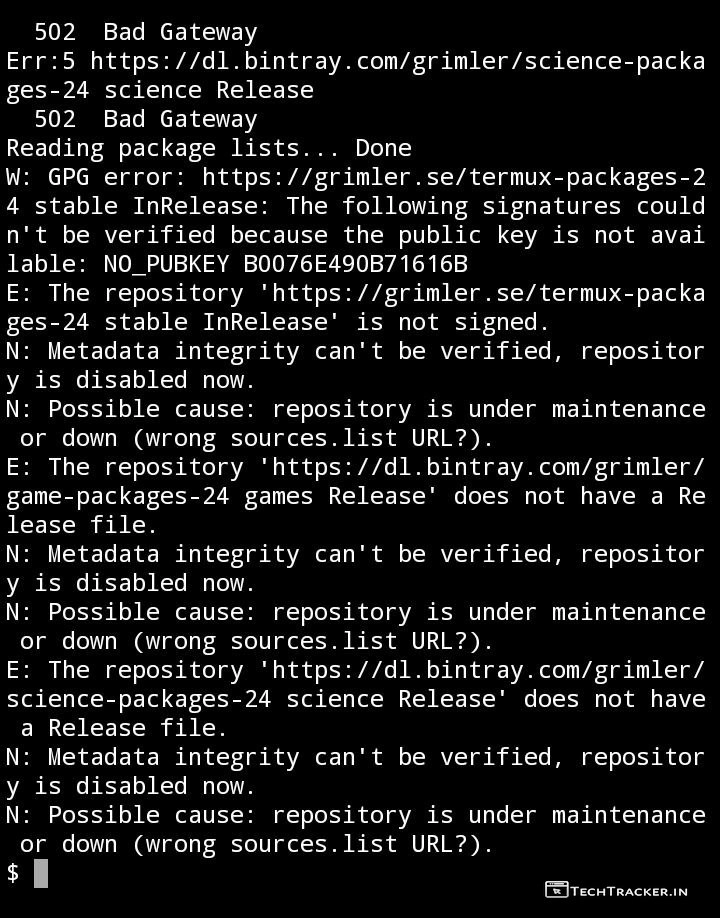720x918 pixels.
Task: Click '502 Bad Gateway' directly below Err:5 line
Action: [145, 119]
